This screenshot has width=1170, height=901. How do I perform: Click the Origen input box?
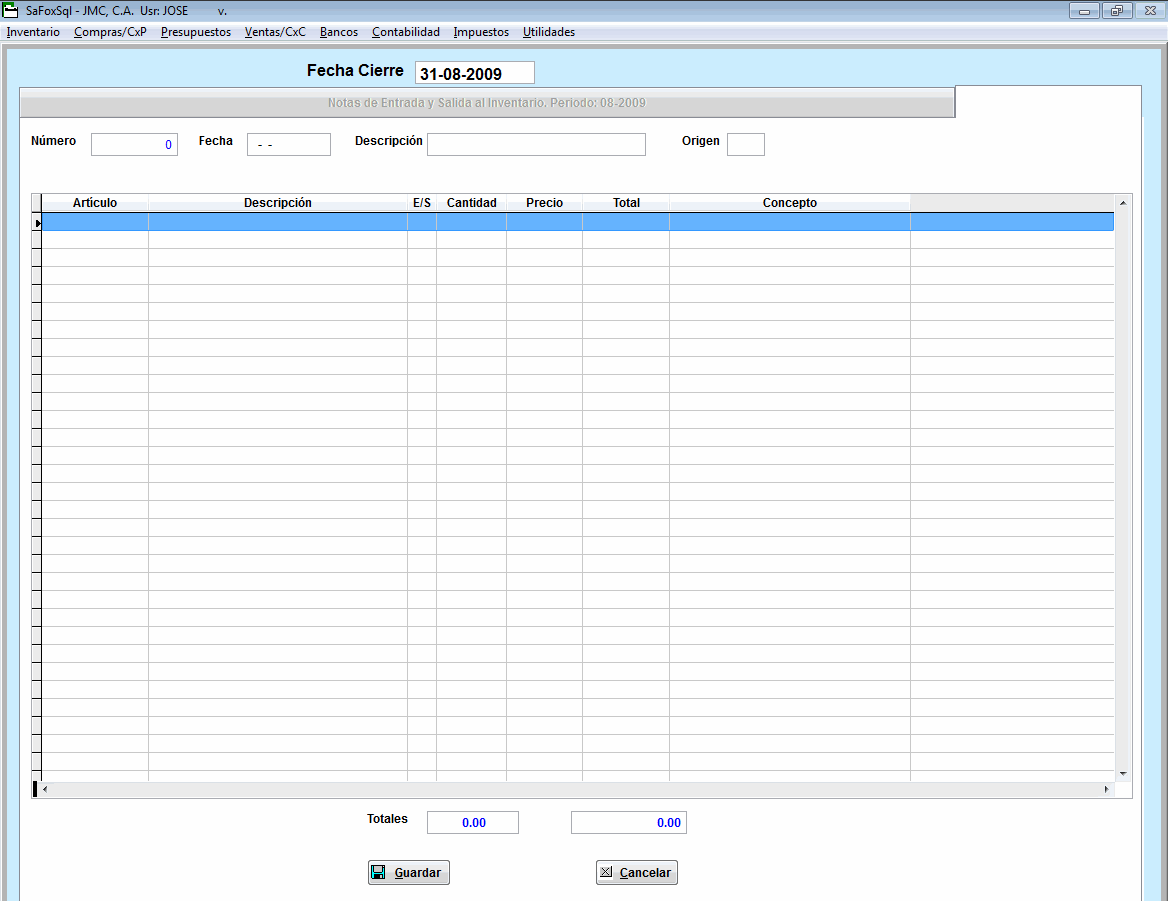[745, 145]
